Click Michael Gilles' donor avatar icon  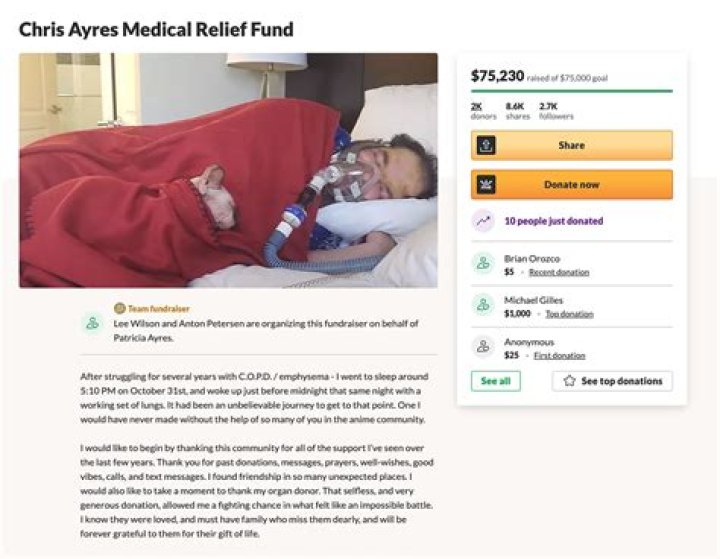[x=484, y=305]
